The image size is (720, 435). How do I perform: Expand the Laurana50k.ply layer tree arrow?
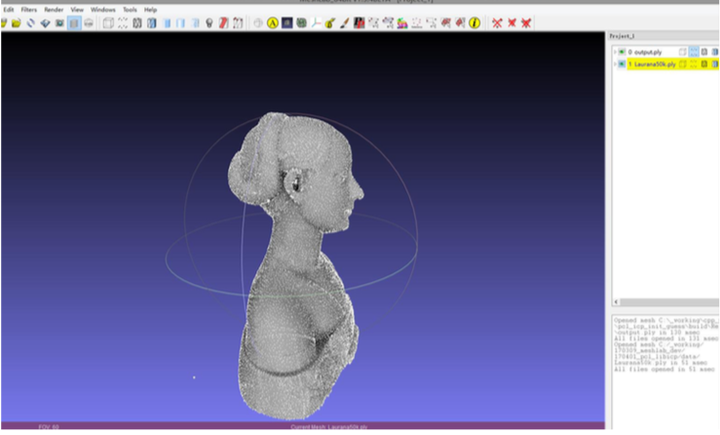tap(615, 64)
